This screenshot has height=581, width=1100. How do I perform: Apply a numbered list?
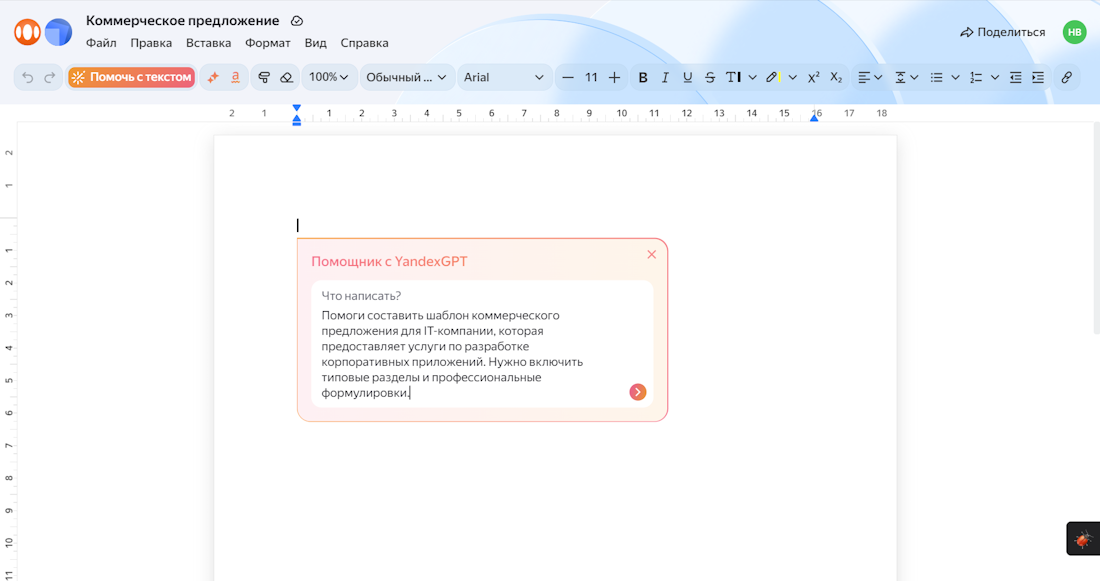tap(976, 77)
